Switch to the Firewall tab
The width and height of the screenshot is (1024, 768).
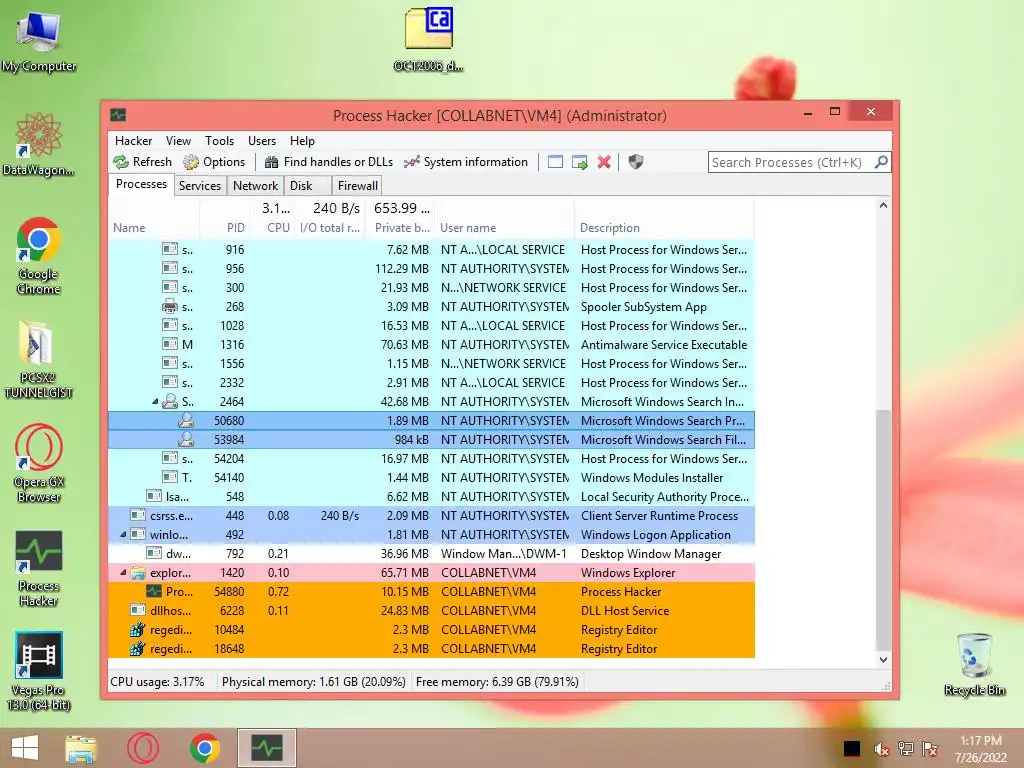(x=357, y=185)
